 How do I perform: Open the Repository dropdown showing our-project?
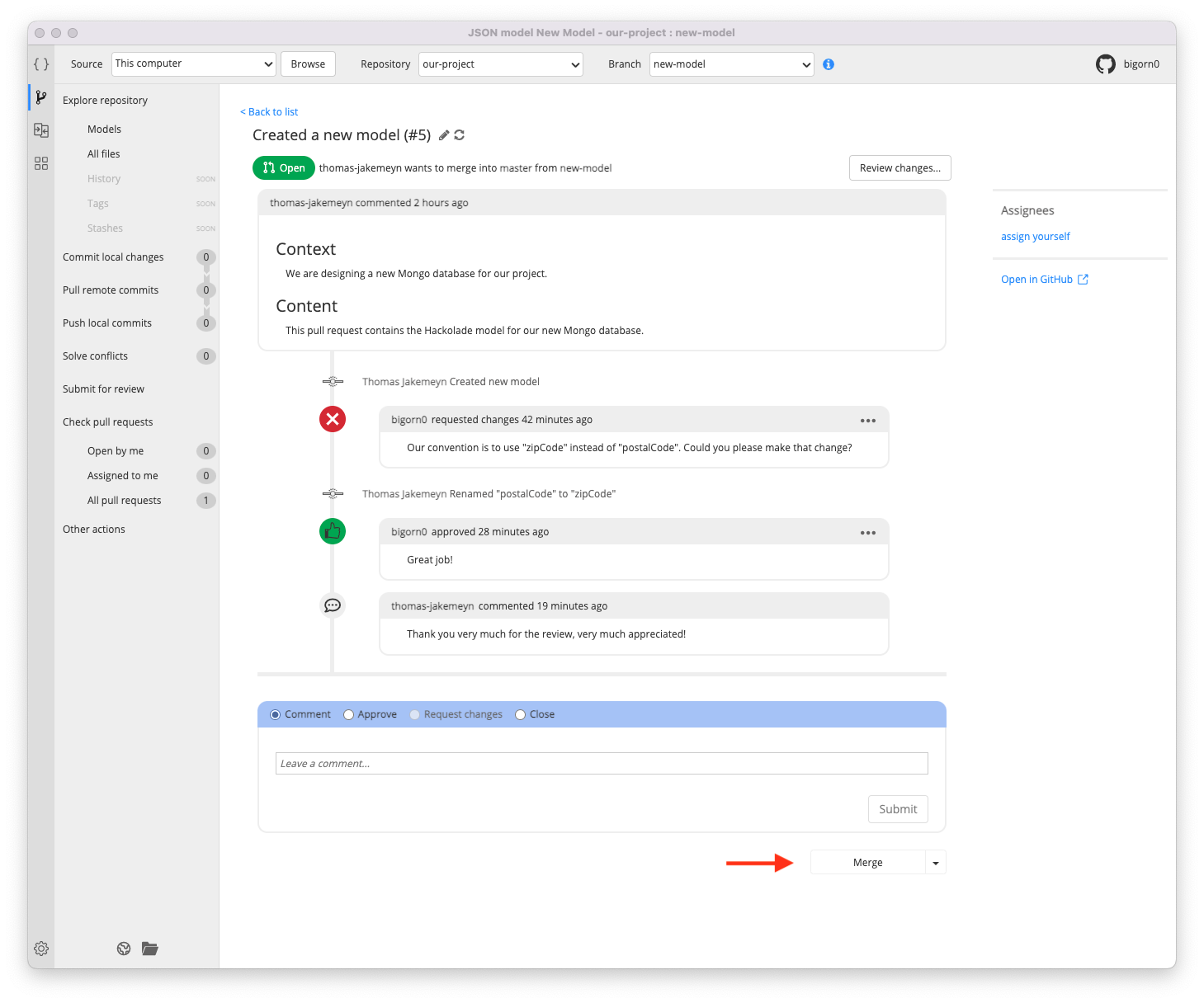tap(500, 64)
